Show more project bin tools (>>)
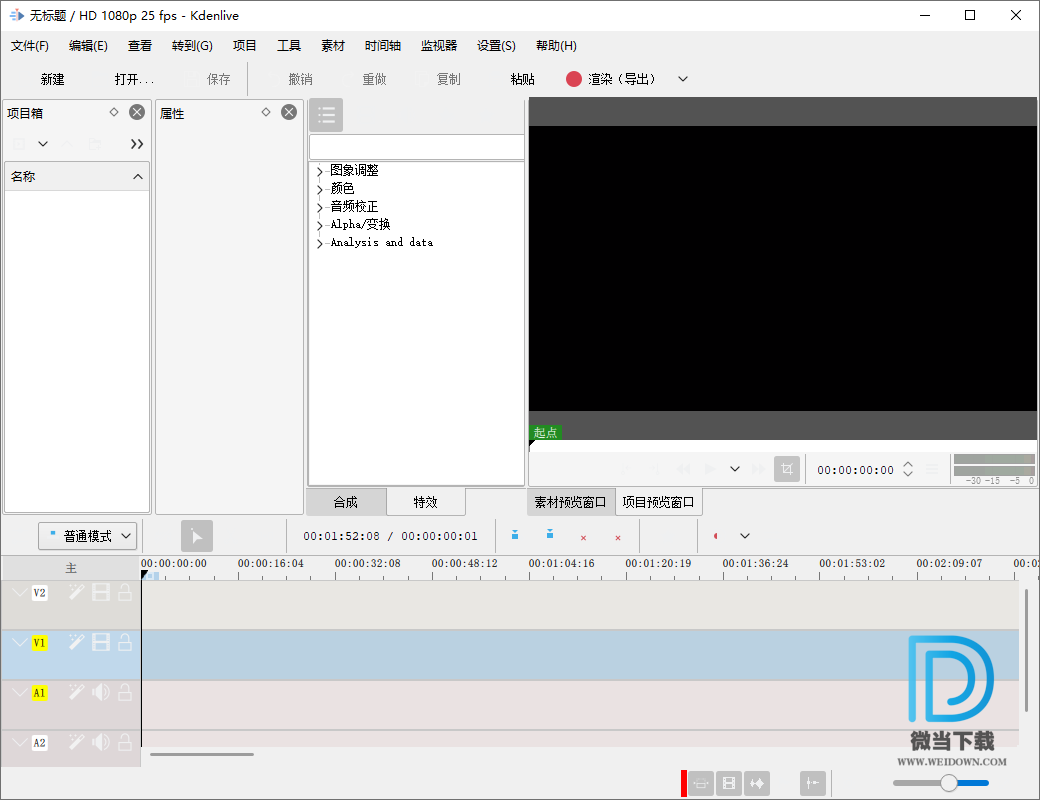The width and height of the screenshot is (1040, 800). tap(137, 144)
